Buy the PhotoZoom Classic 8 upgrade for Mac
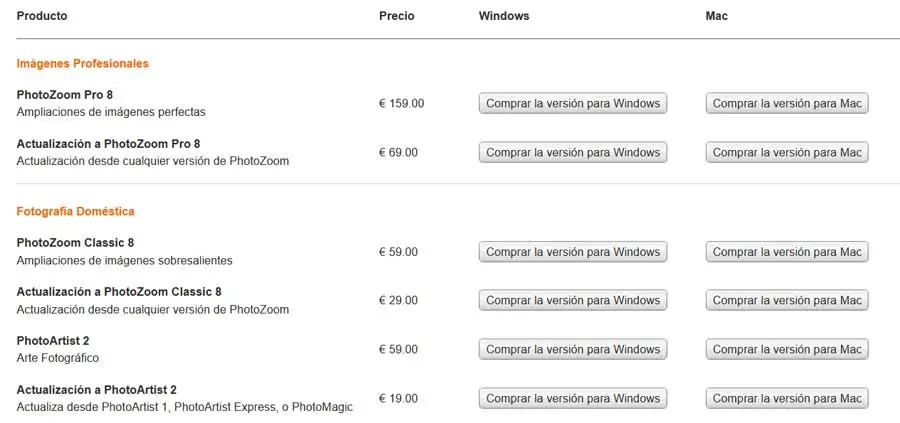 (787, 300)
